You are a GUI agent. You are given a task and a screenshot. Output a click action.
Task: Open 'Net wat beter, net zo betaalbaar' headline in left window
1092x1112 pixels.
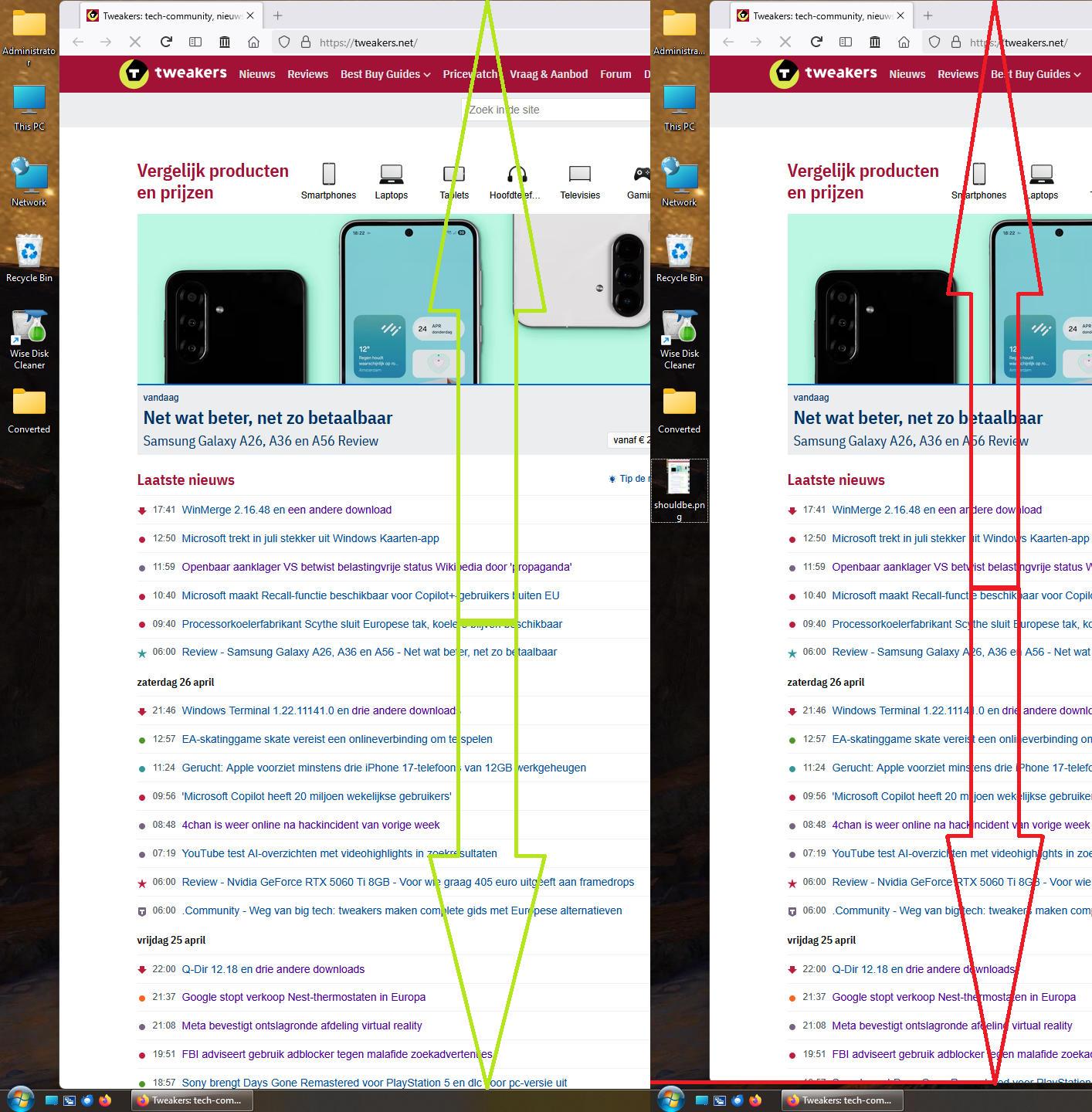267,418
